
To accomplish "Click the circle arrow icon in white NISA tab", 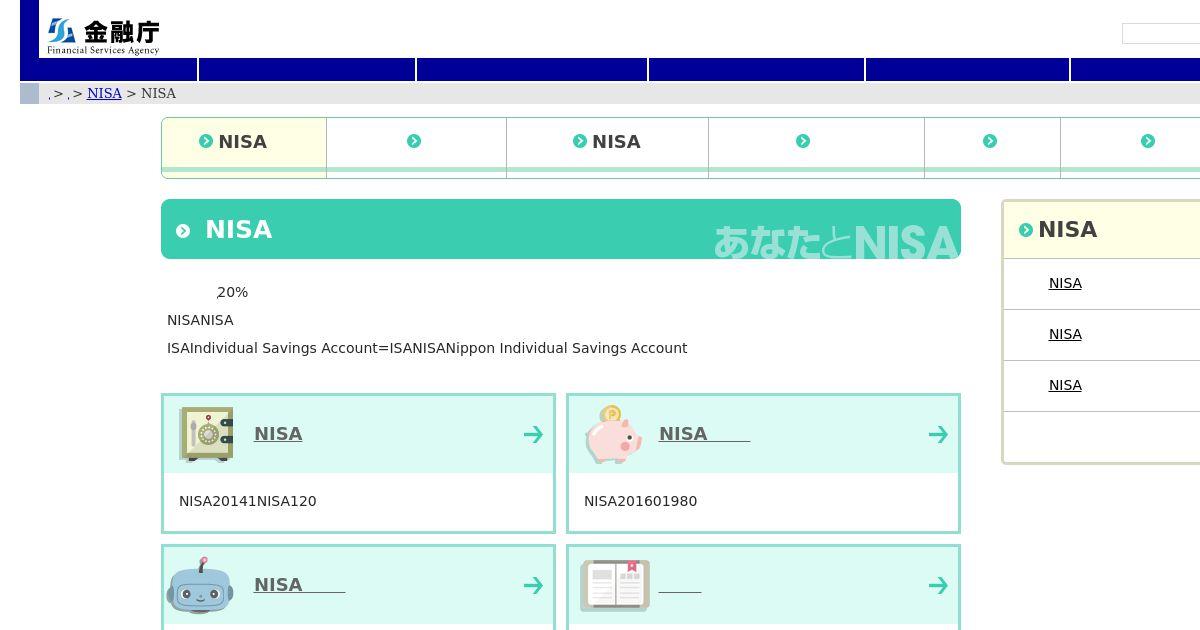I will [x=580, y=141].
